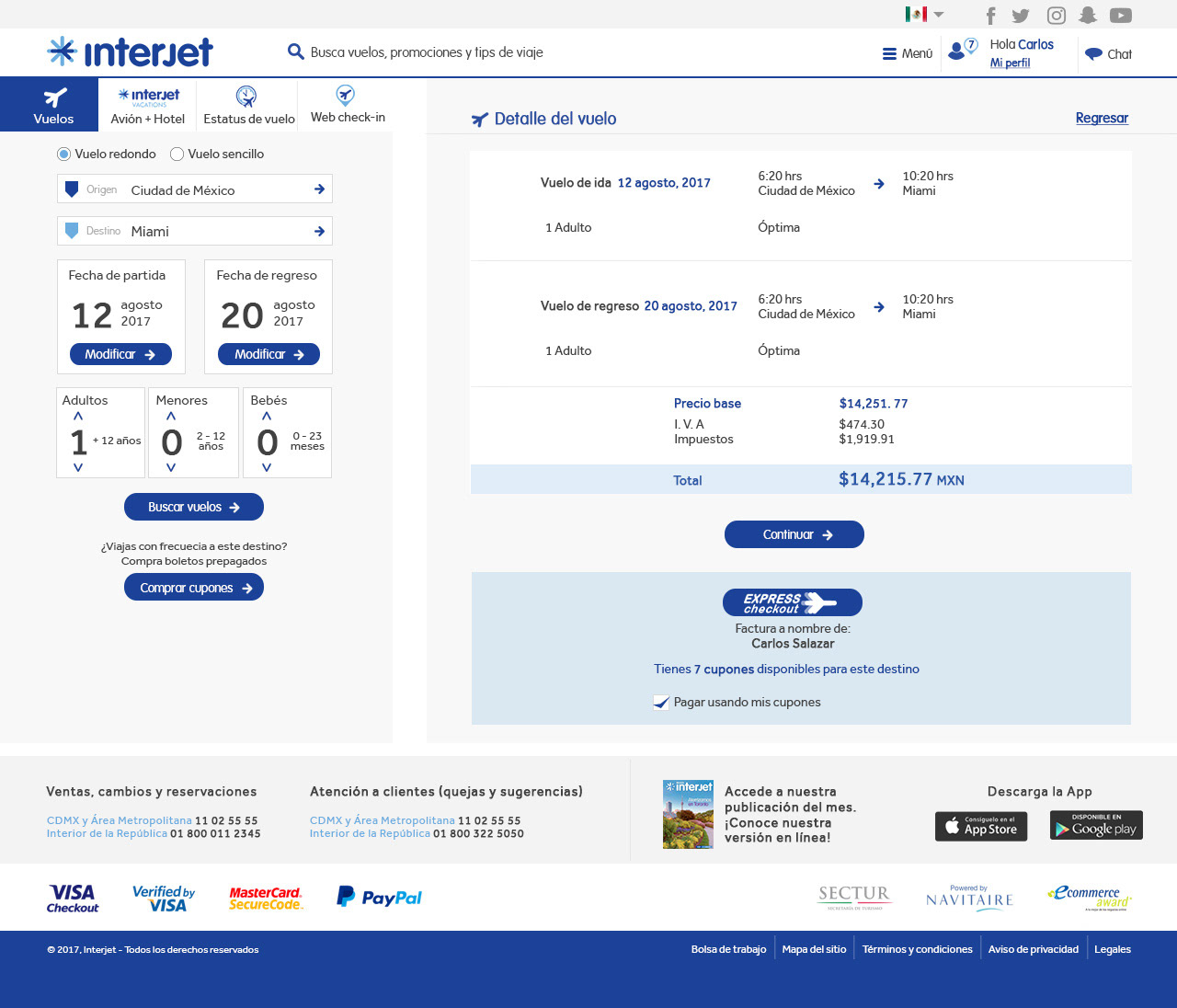Toggle Pagar usando mis cupones checkbox
The height and width of the screenshot is (1008, 1177).
pyautogui.click(x=660, y=703)
